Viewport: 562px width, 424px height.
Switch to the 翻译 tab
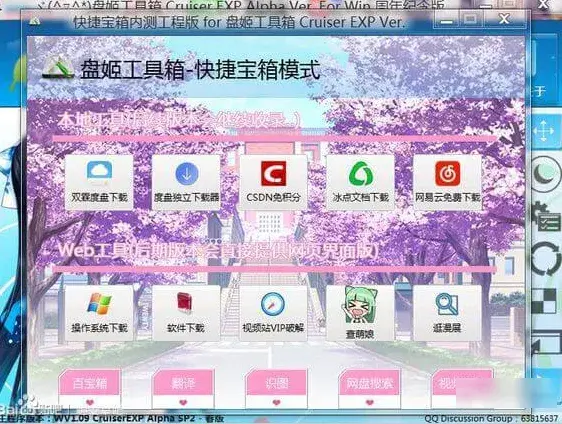tap(183, 383)
